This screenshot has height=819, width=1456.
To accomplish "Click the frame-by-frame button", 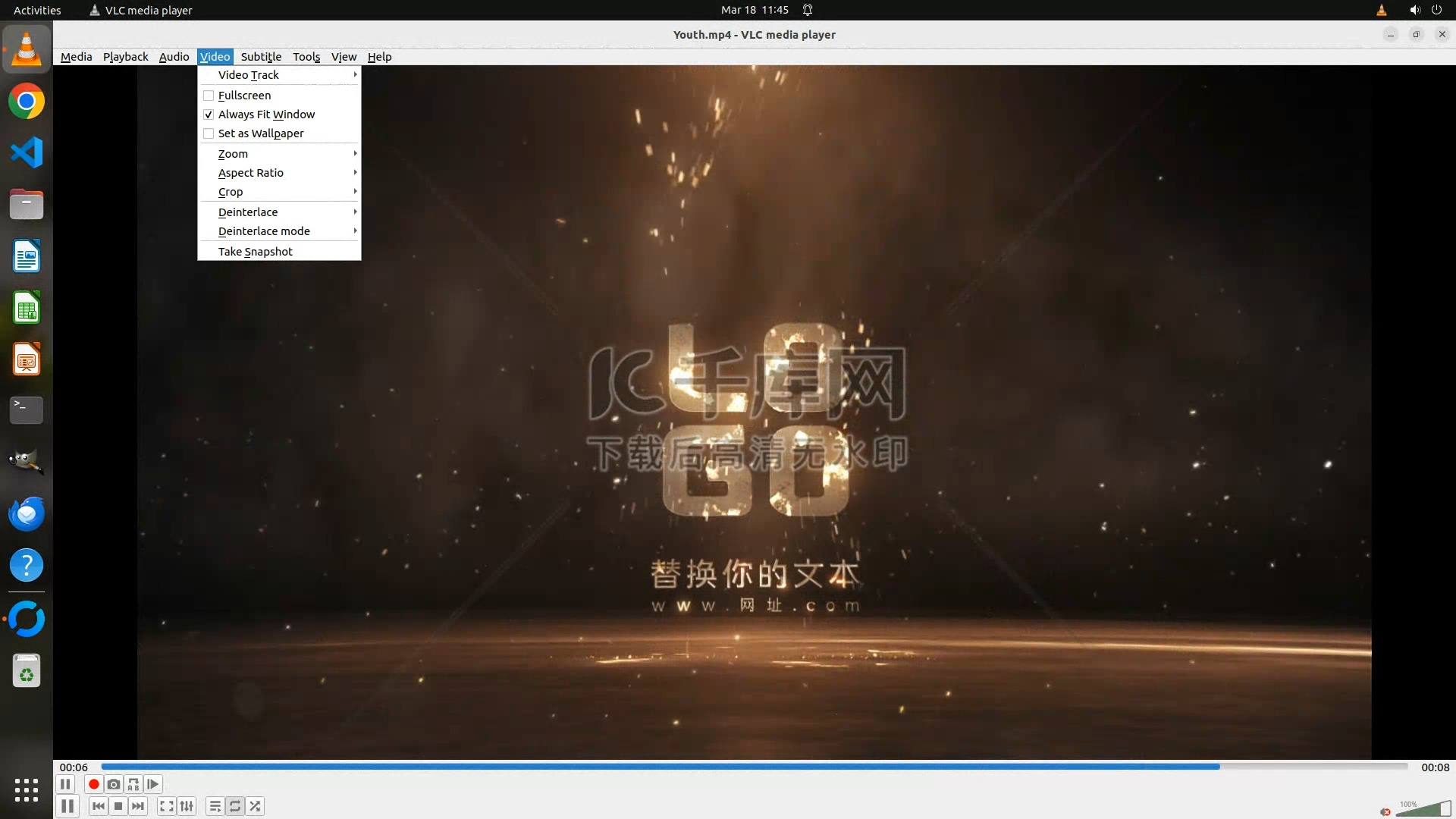I will (153, 784).
